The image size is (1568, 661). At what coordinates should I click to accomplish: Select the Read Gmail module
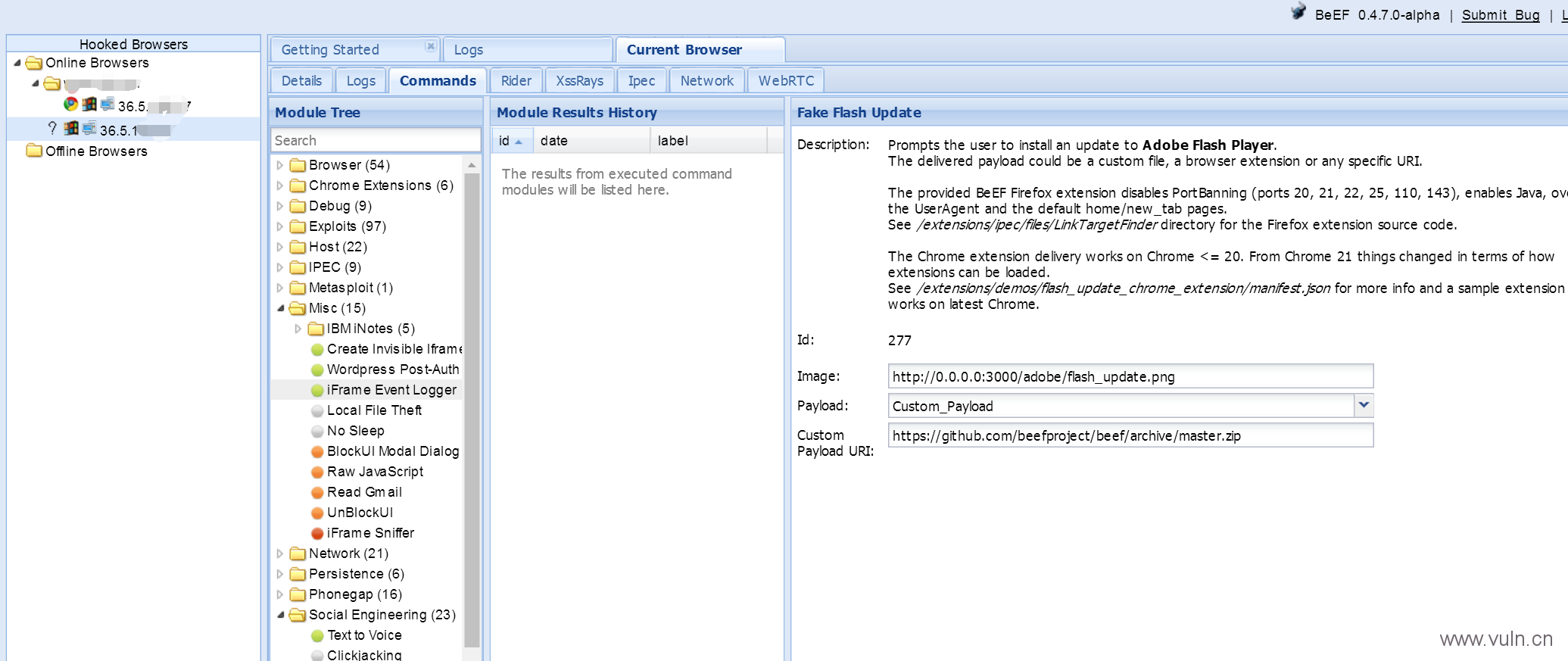(364, 492)
